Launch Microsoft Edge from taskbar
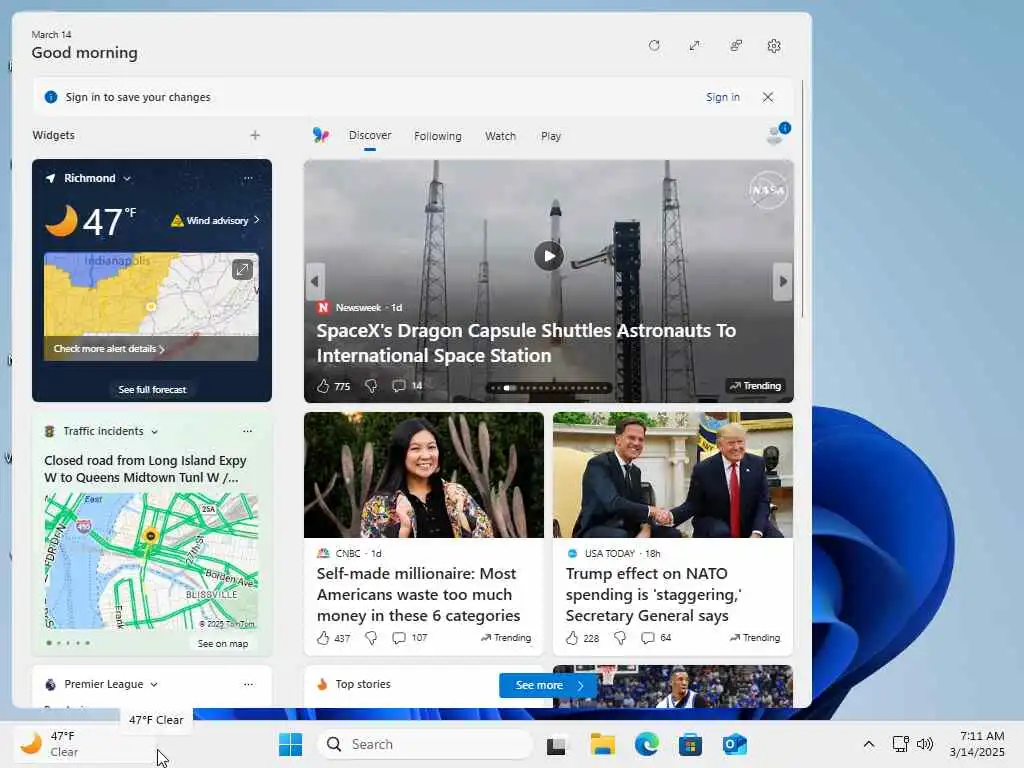The image size is (1024, 768). tap(647, 744)
